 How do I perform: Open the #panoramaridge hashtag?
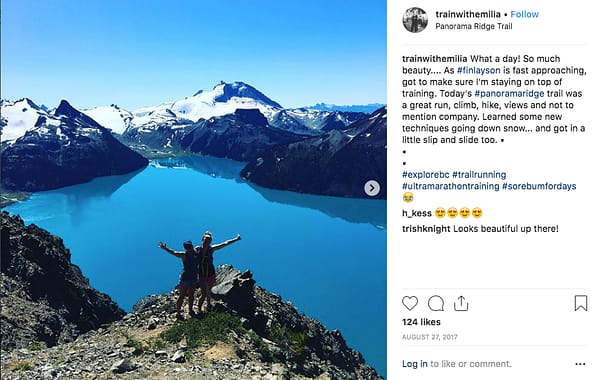pos(509,94)
